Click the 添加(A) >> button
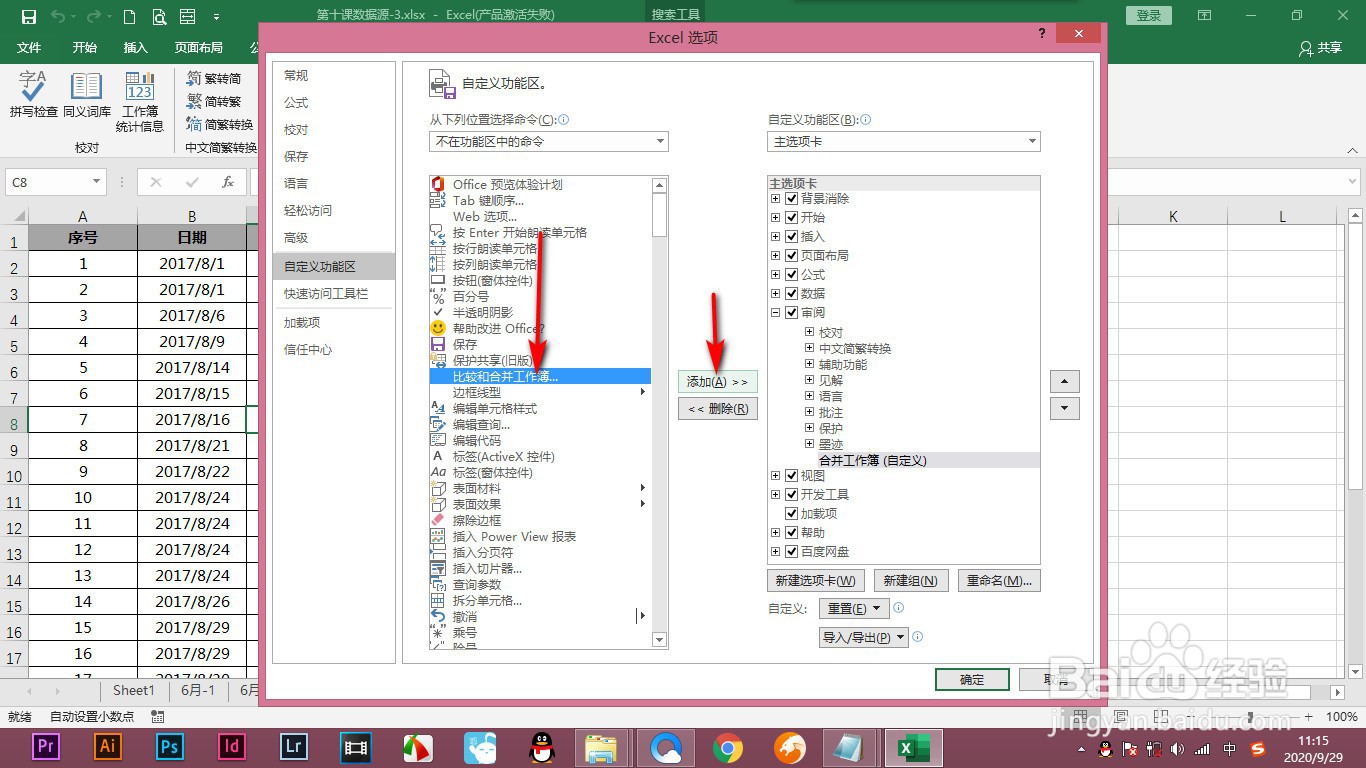 [x=718, y=382]
